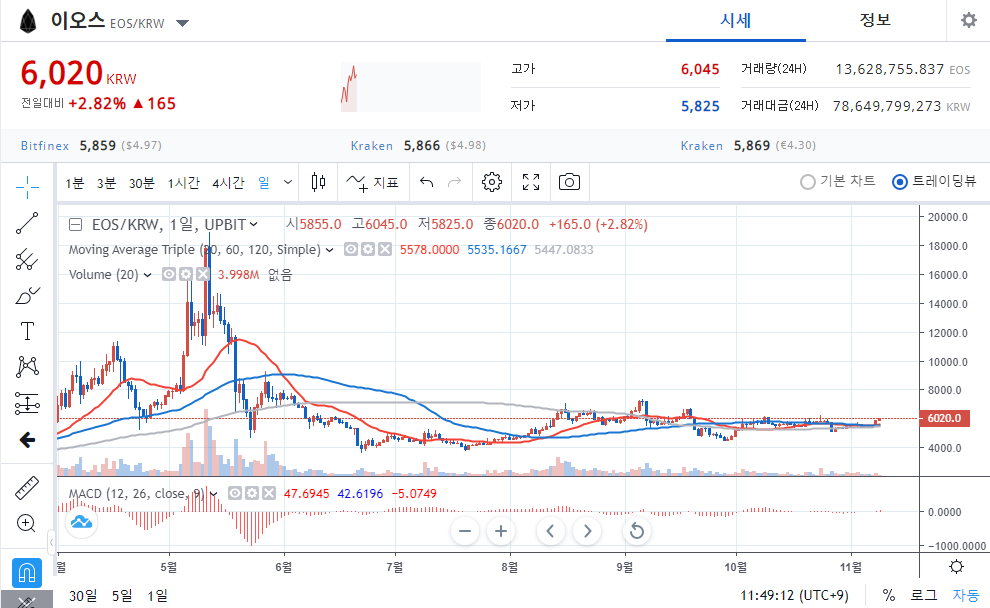Remove the Moving Average Triple indicator
The height and width of the screenshot is (608, 990).
(385, 249)
